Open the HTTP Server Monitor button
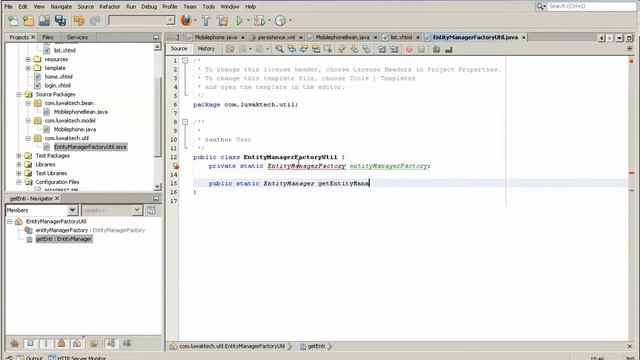The image size is (640, 360). point(77,358)
